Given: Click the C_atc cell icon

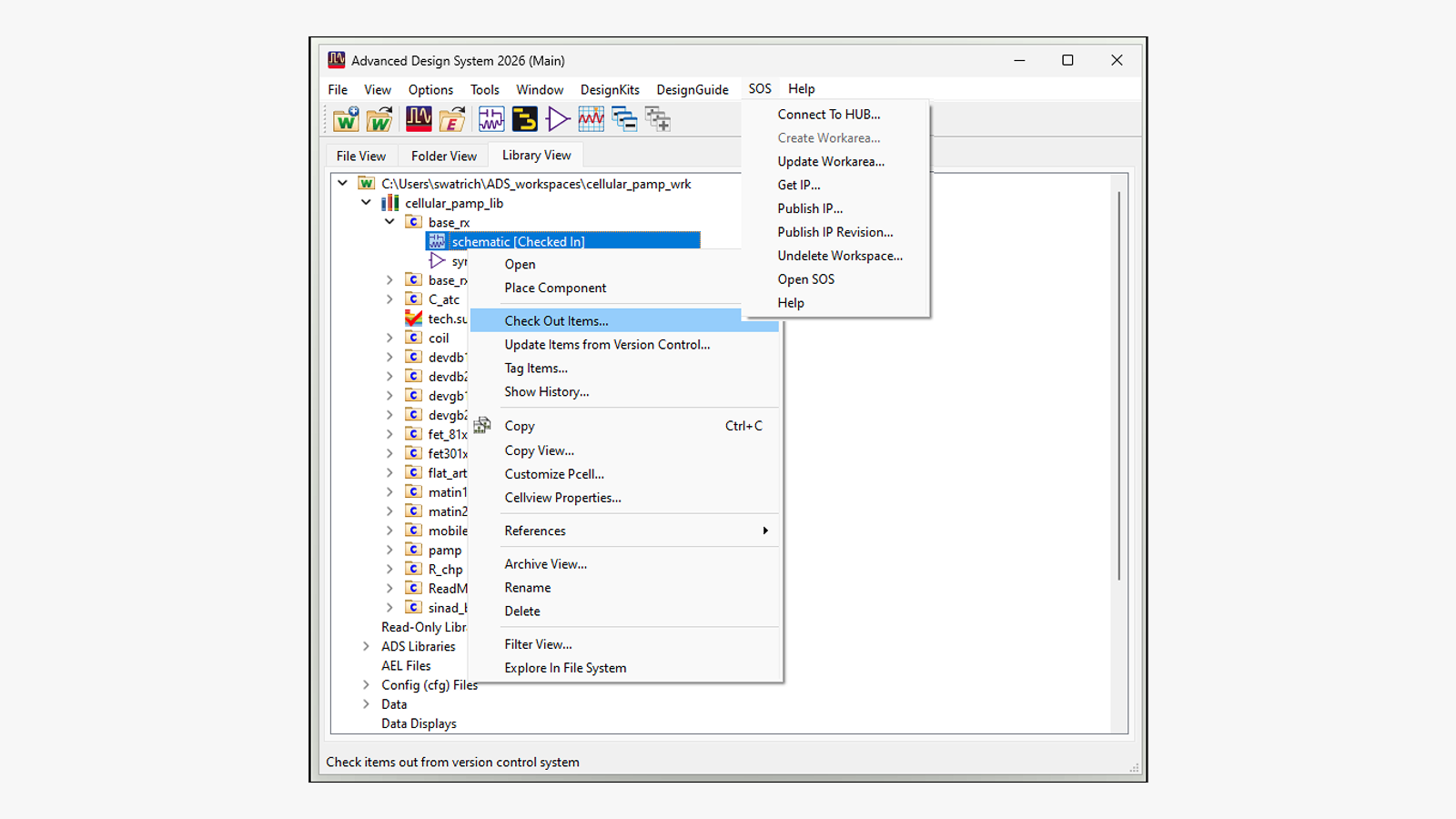Looking at the screenshot, I should click(413, 299).
